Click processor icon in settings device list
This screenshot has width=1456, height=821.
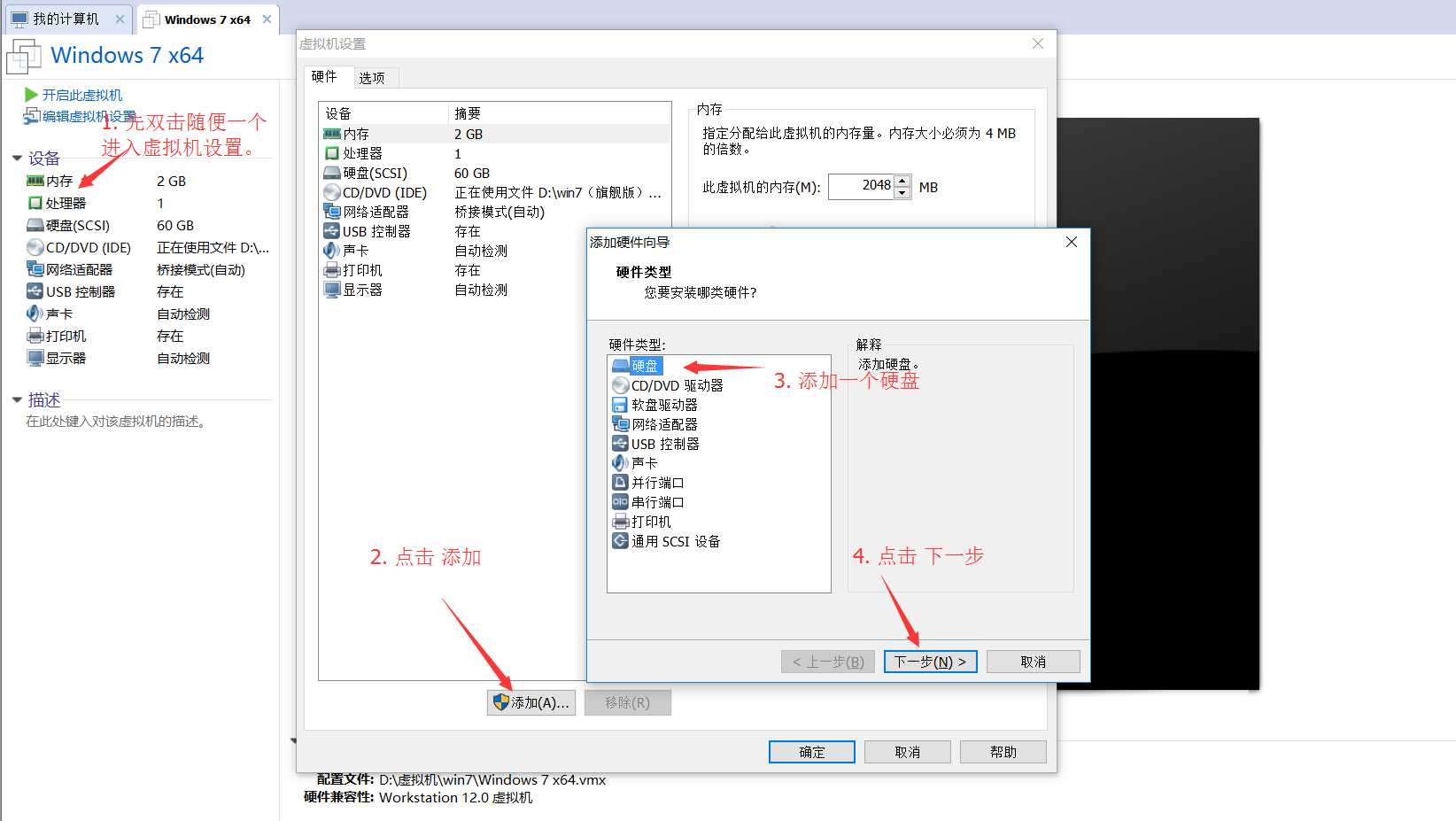pyautogui.click(x=332, y=153)
